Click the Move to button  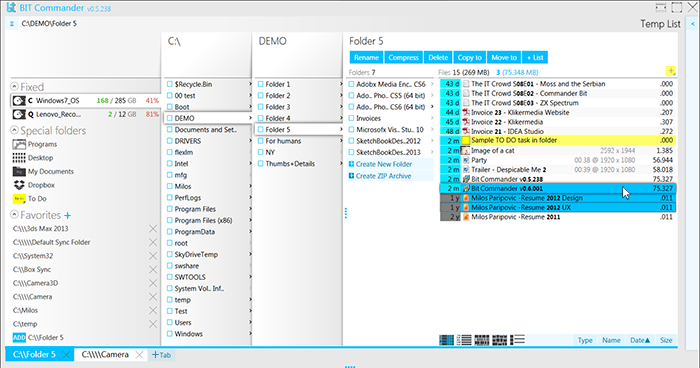point(504,58)
